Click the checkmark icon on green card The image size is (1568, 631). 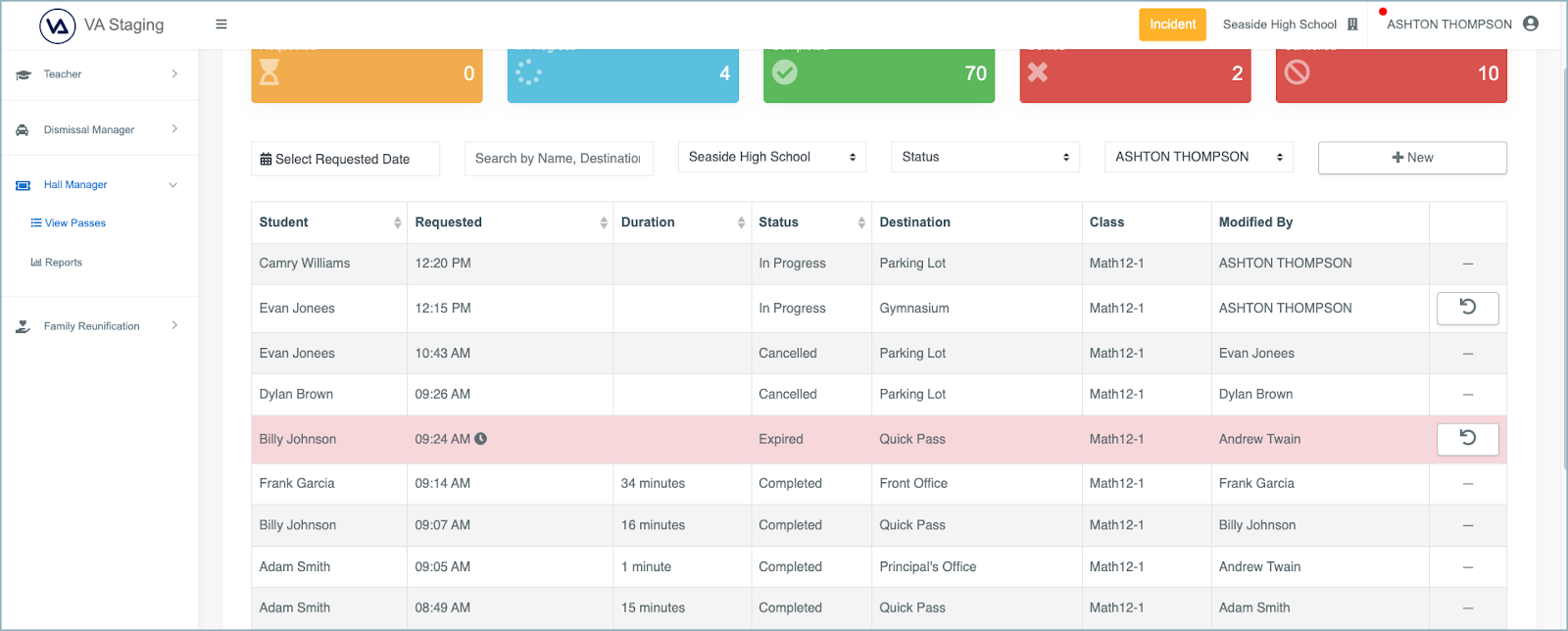point(785,73)
